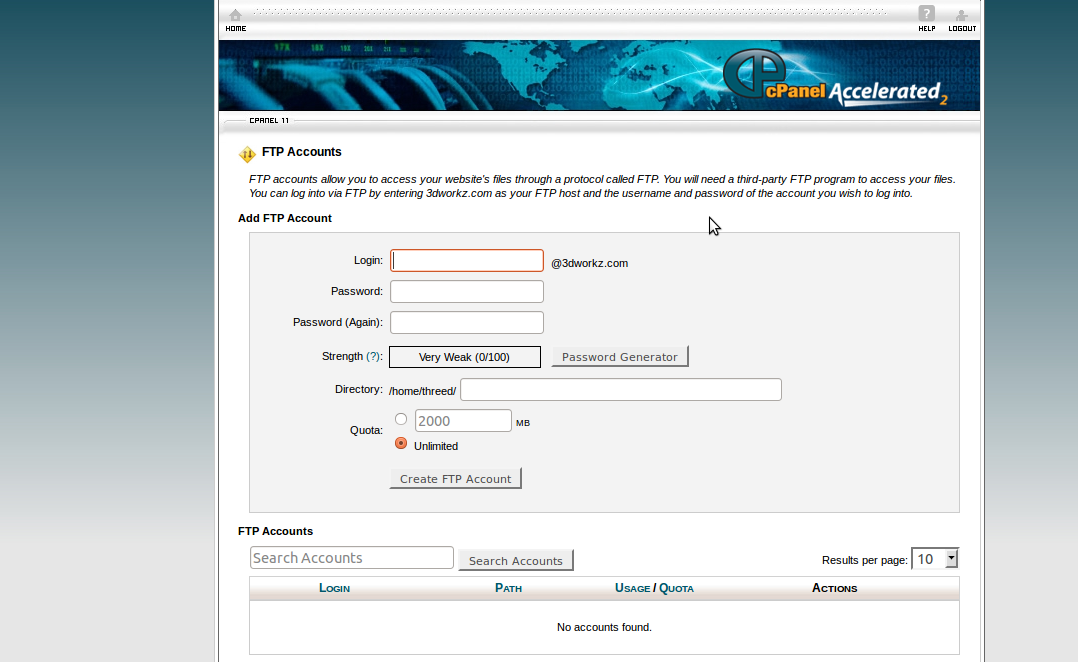Click the Password (Again) field
Screen dimensions: 1078x662
click(467, 323)
